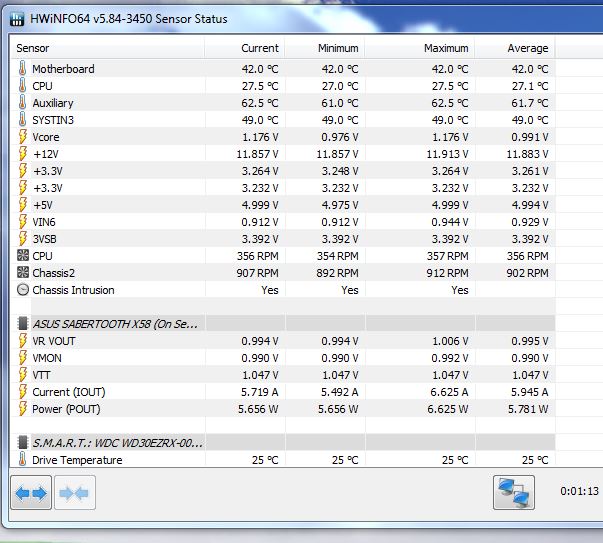Select the +12V sensor row label
The height and width of the screenshot is (543, 603).
coord(46,154)
